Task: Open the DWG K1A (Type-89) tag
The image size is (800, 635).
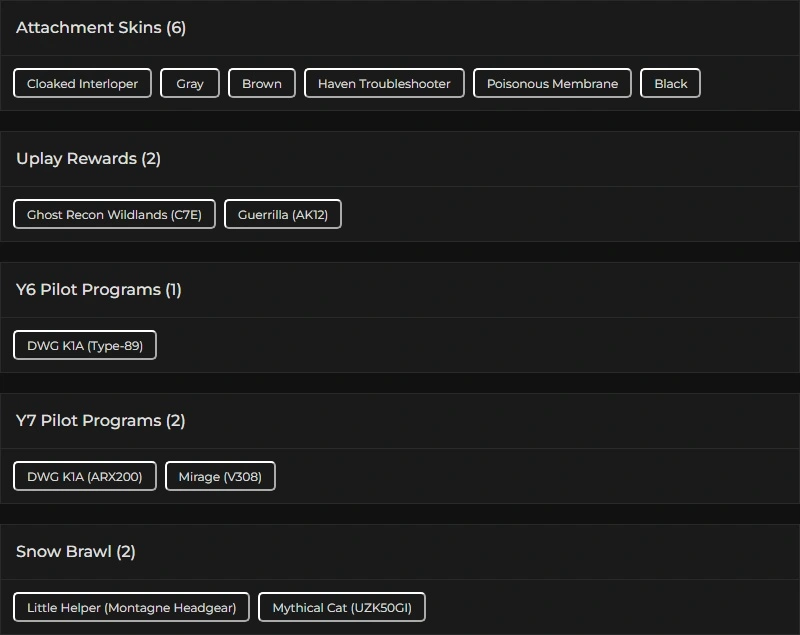Action: pyautogui.click(x=85, y=345)
